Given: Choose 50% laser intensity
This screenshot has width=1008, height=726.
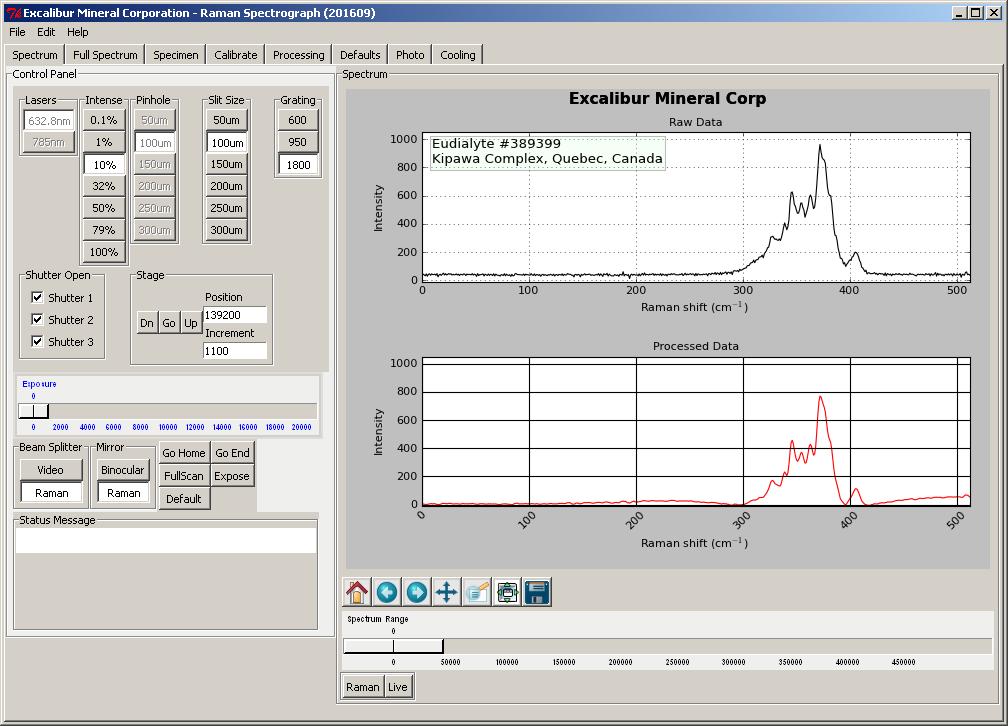Looking at the screenshot, I should (104, 208).
